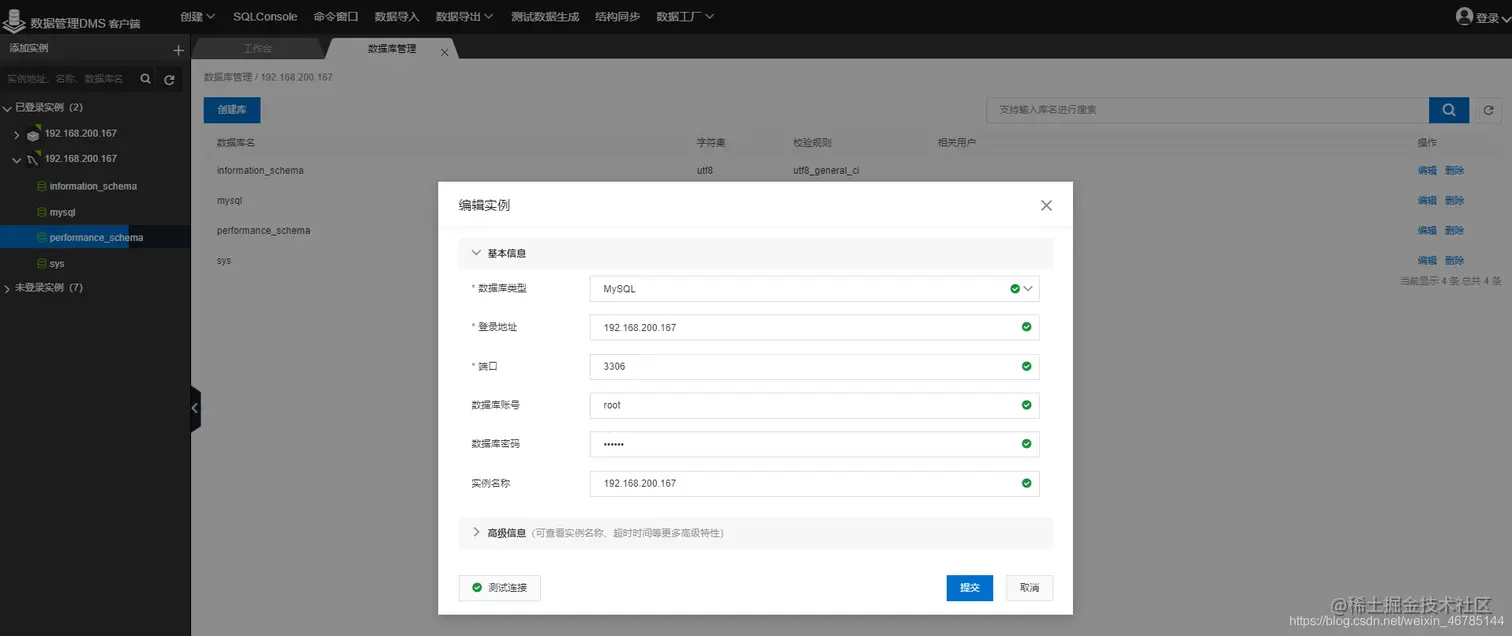
Task: Collapse the left panel with the arrow handle
Action: pyautogui.click(x=194, y=408)
